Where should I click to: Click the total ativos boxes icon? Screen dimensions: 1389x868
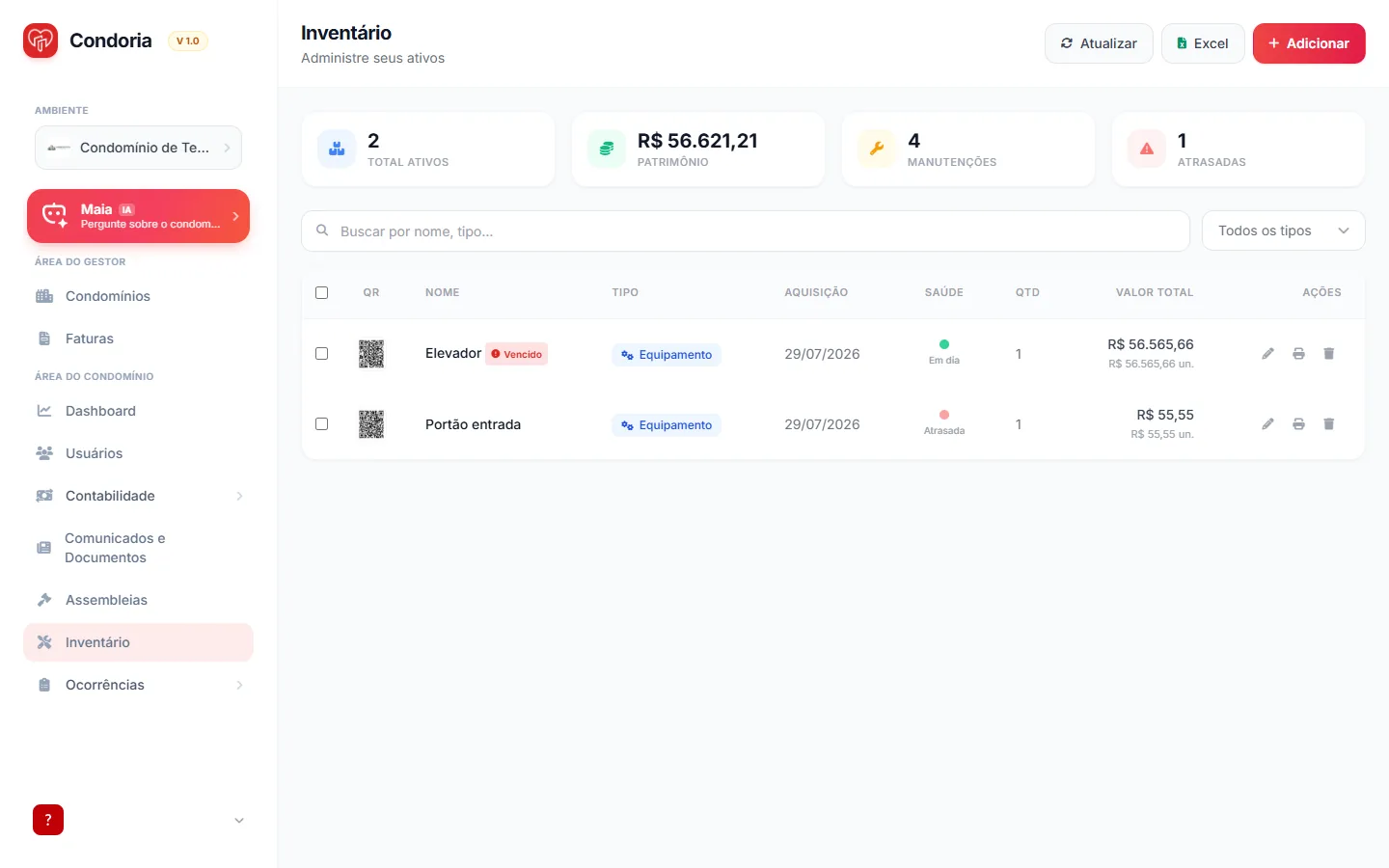click(x=337, y=149)
